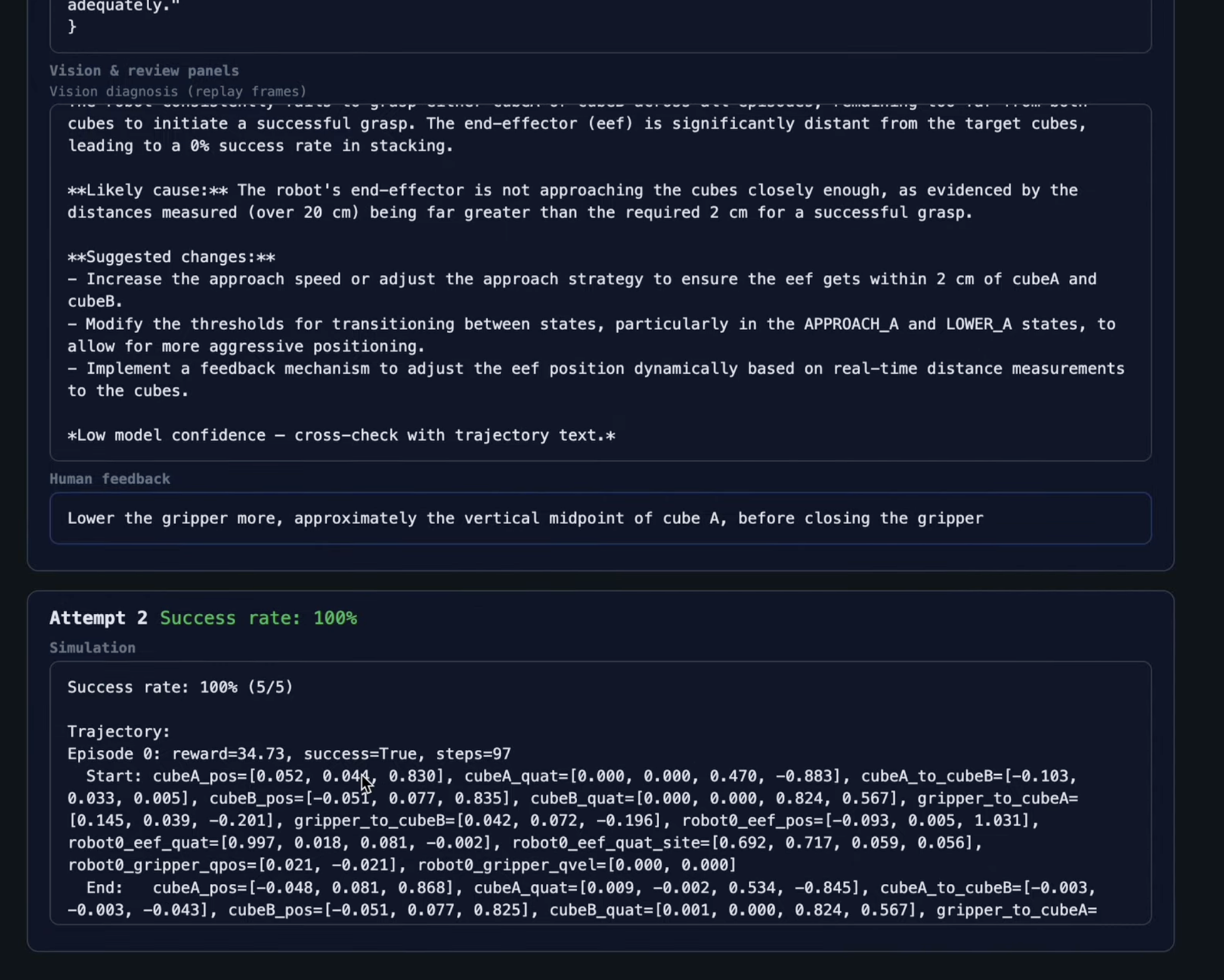Click the 'Vision diagnosis (replay frames)' label

point(177,91)
